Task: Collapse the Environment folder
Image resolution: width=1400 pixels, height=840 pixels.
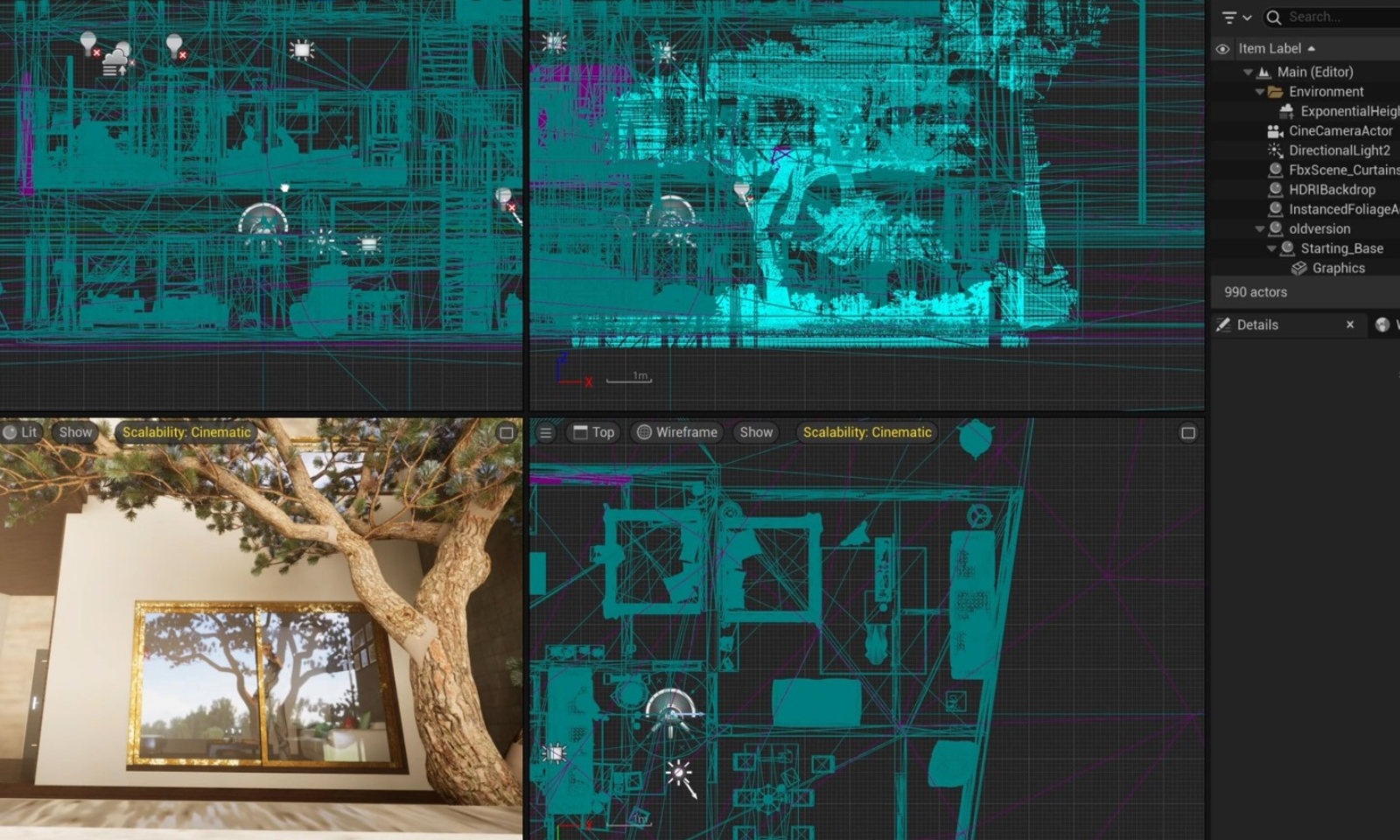Action: [x=1260, y=92]
